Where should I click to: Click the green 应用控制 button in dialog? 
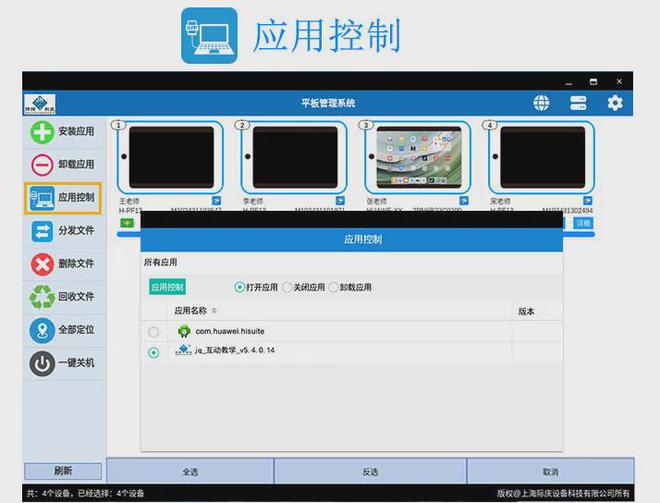coord(167,287)
